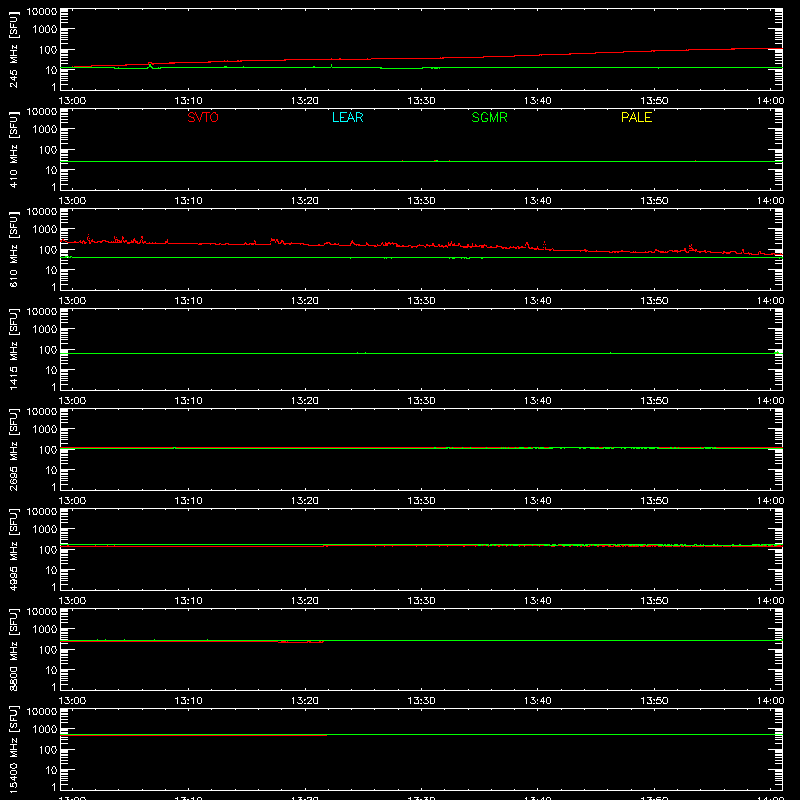Click 13:30 label below the 610 MHz plot
Image resolution: width=800 pixels, height=800 pixels.
pos(421,301)
